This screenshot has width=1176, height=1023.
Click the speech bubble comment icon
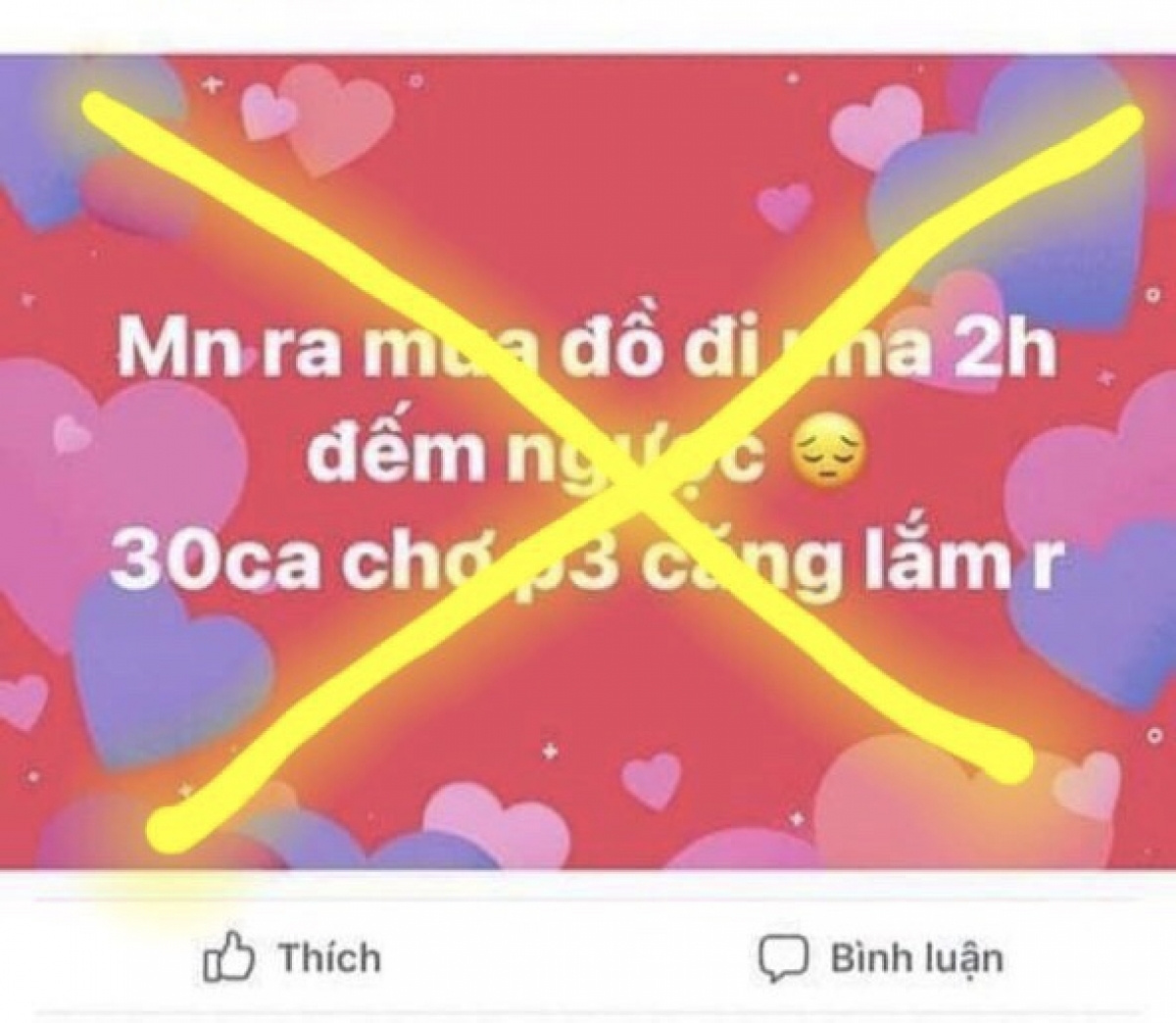point(783,957)
